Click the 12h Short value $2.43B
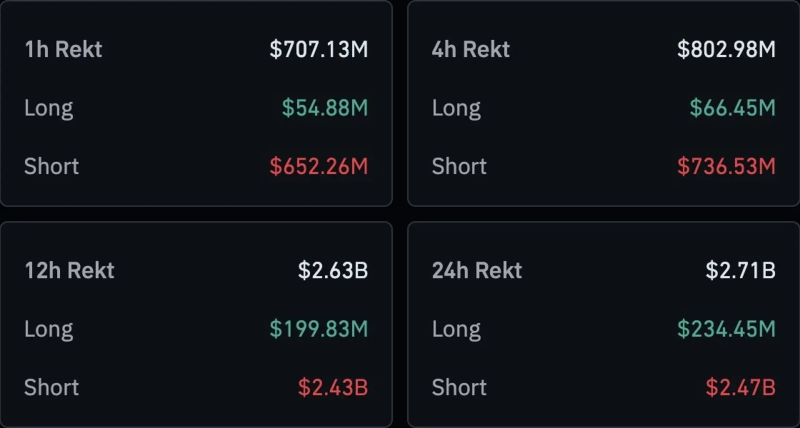800x428 pixels. point(333,387)
